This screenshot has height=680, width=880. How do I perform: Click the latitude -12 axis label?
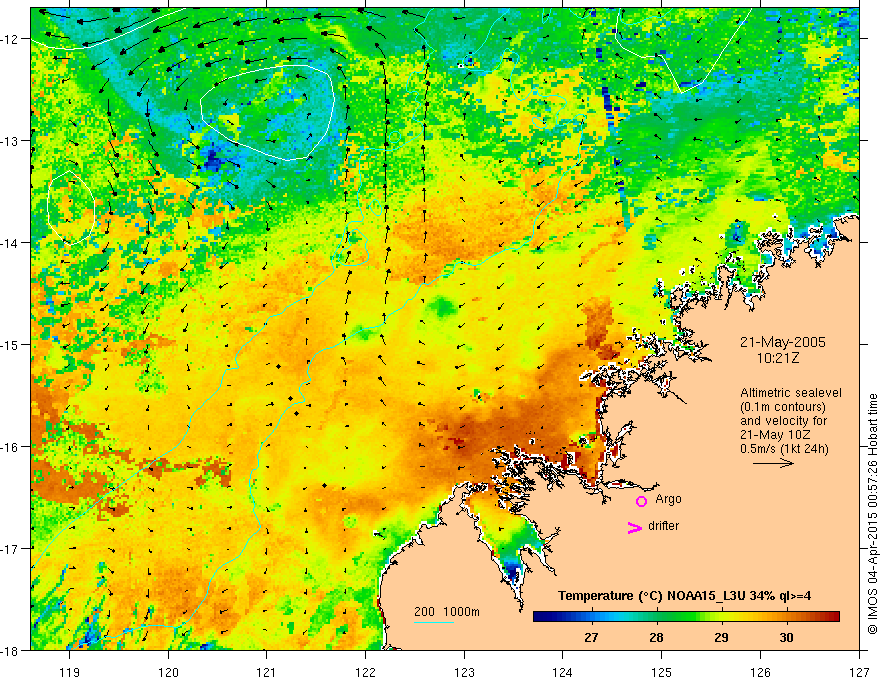pos(11,39)
